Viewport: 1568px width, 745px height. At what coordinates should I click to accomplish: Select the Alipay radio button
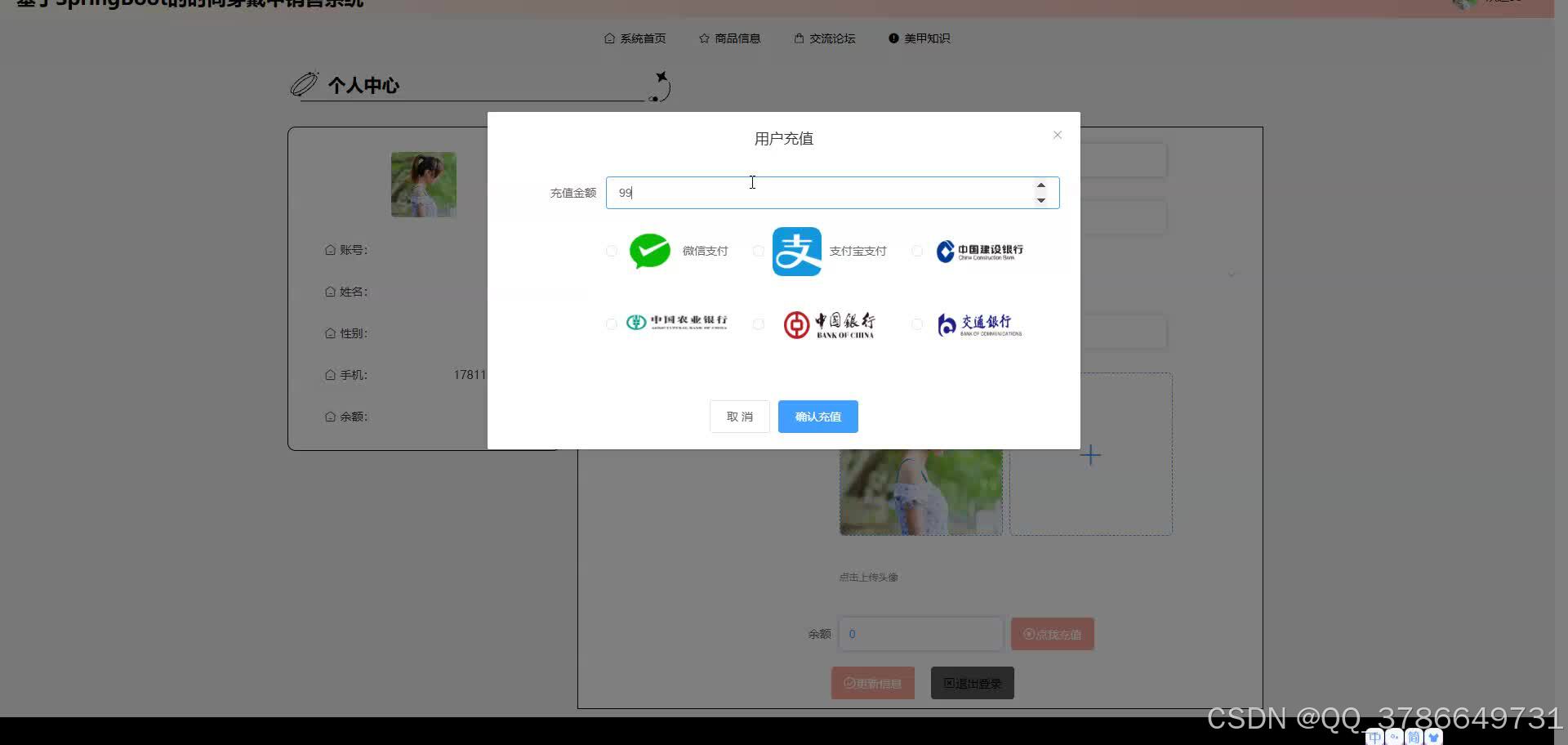click(759, 251)
